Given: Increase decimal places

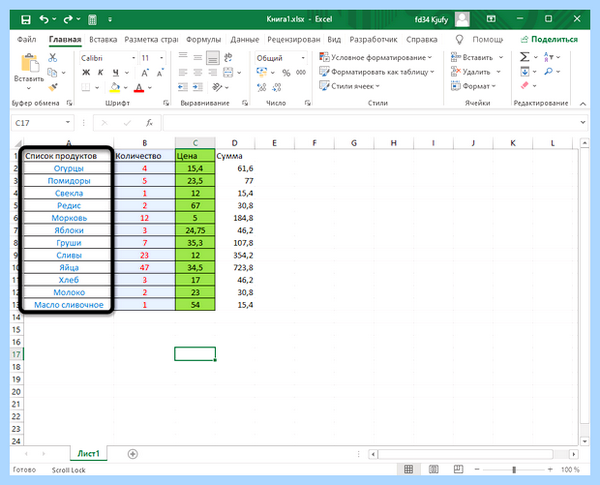Looking at the screenshot, I should pyautogui.click(x=262, y=88).
